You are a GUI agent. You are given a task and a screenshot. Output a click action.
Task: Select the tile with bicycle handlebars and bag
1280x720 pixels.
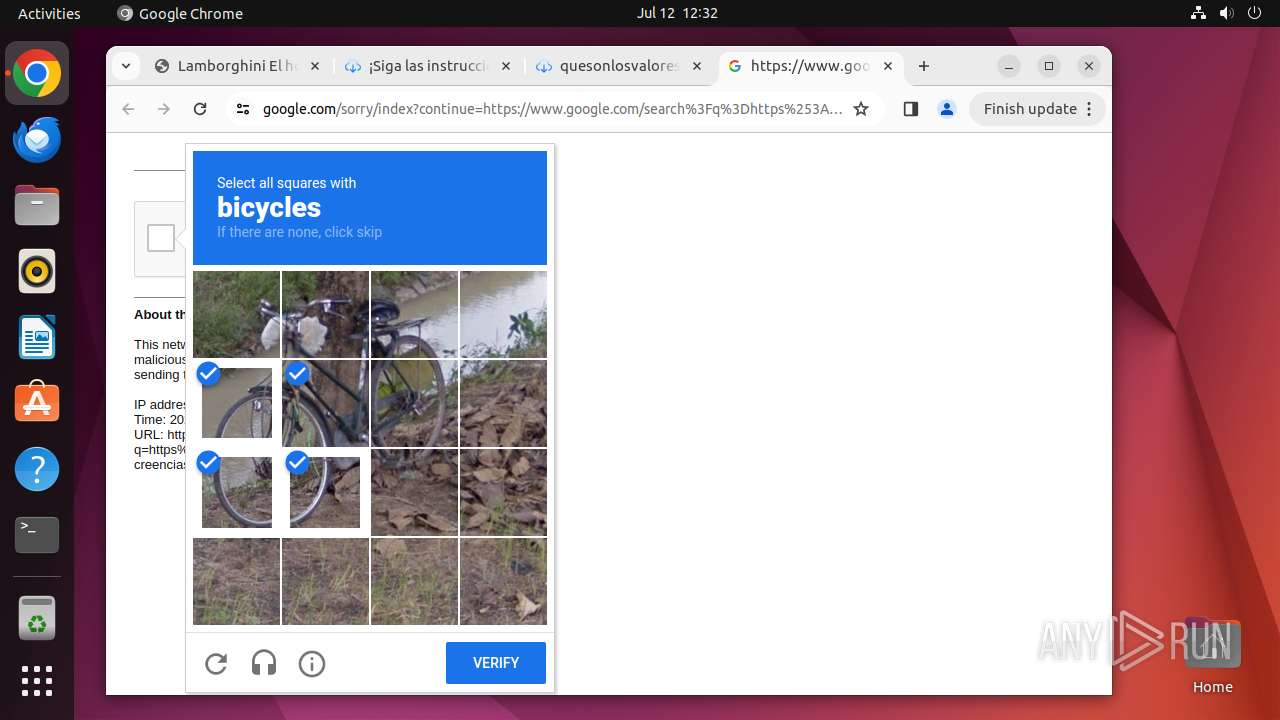click(x=325, y=314)
